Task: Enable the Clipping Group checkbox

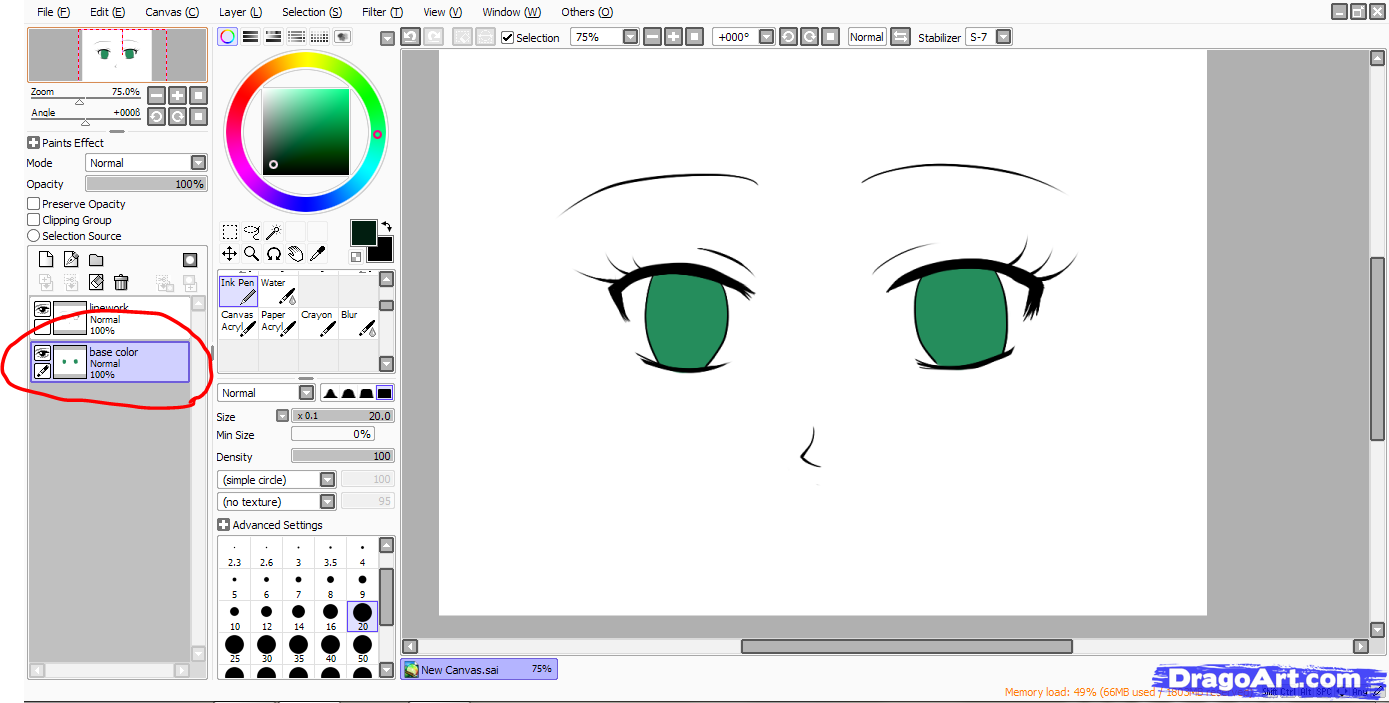Action: pos(34,220)
